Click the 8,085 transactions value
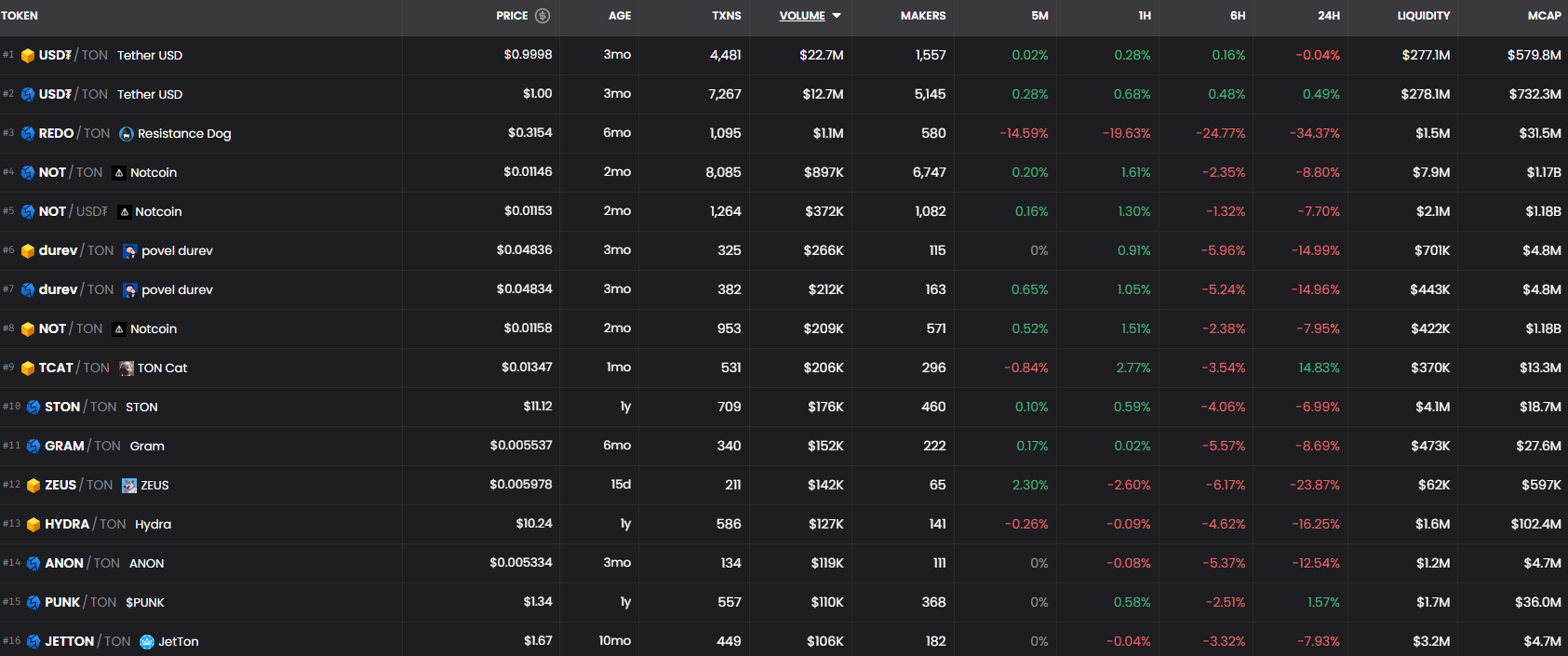 coord(724,173)
